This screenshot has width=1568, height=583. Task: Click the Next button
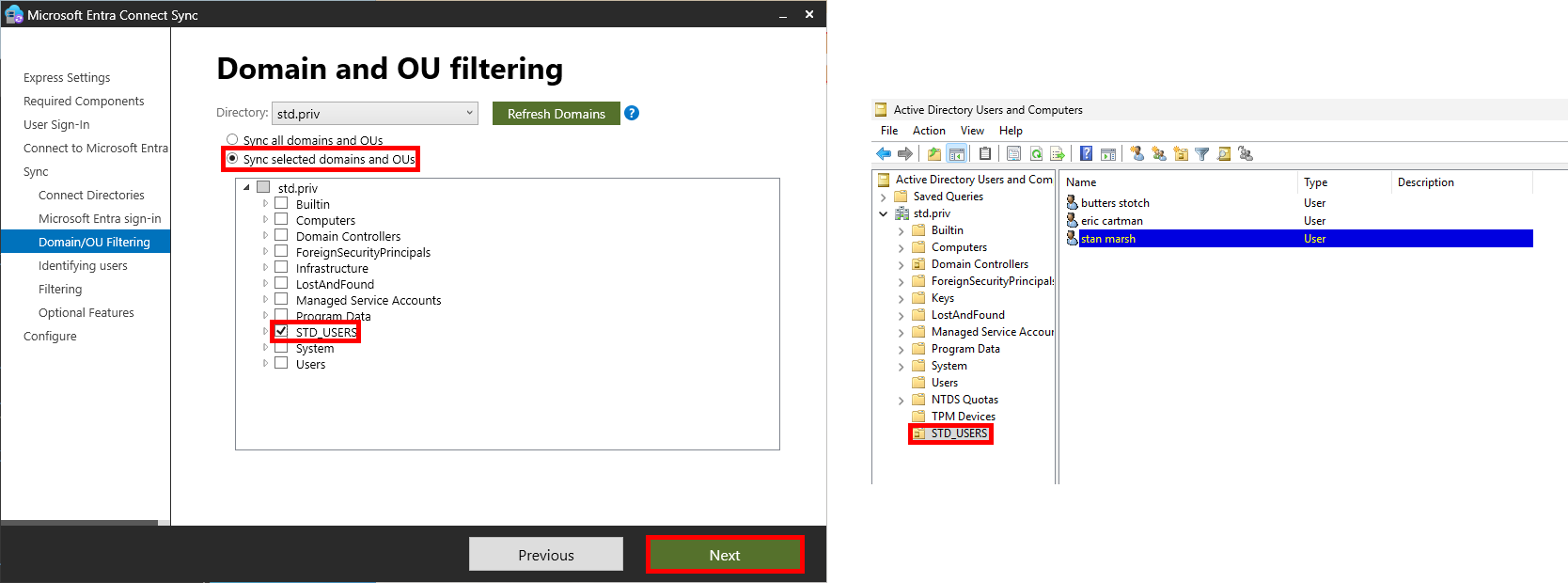click(725, 555)
